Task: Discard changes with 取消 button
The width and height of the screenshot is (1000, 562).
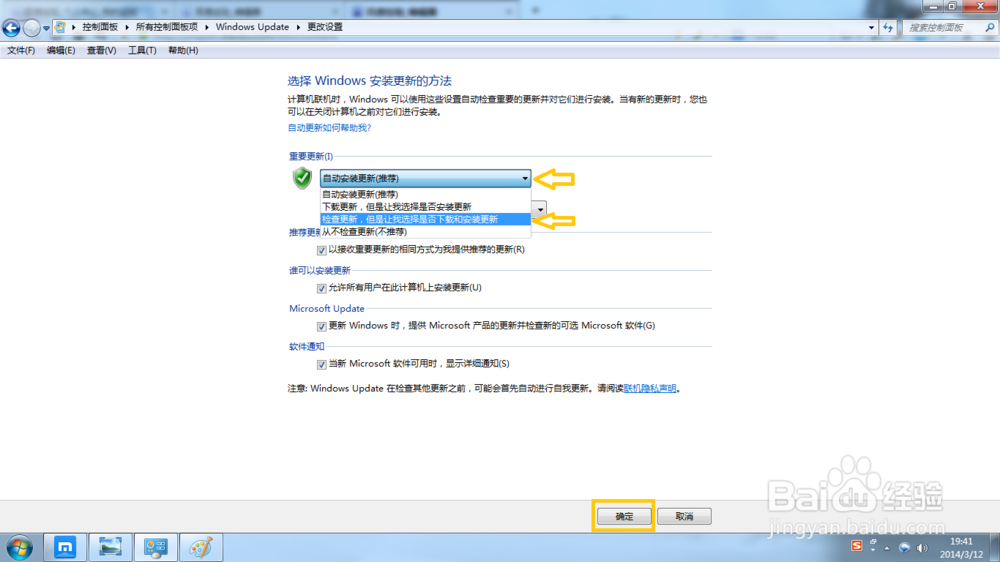Action: pos(684,516)
